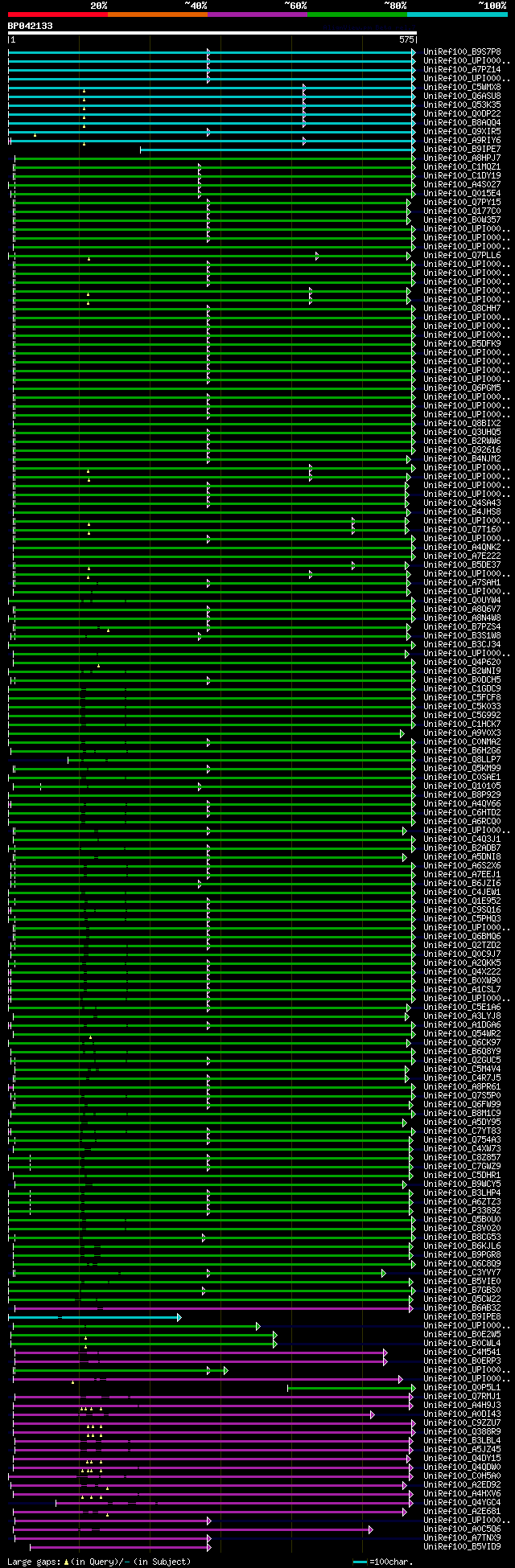Select hit label UniRef100_Q6PGM5
Screen dimensions: 515x1568
(x=462, y=388)
